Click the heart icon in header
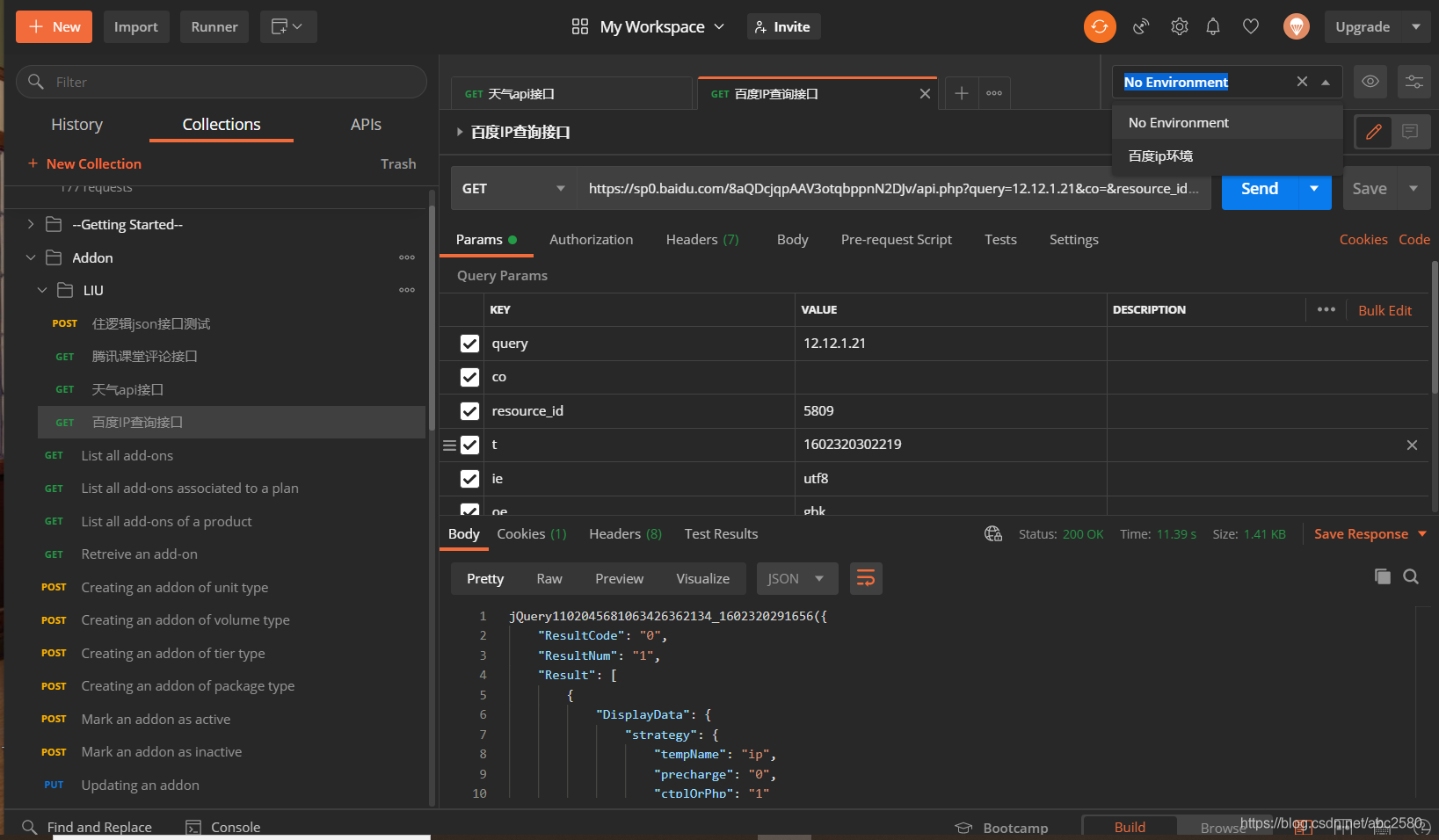Viewport: 1439px width, 840px height. 1251,26
